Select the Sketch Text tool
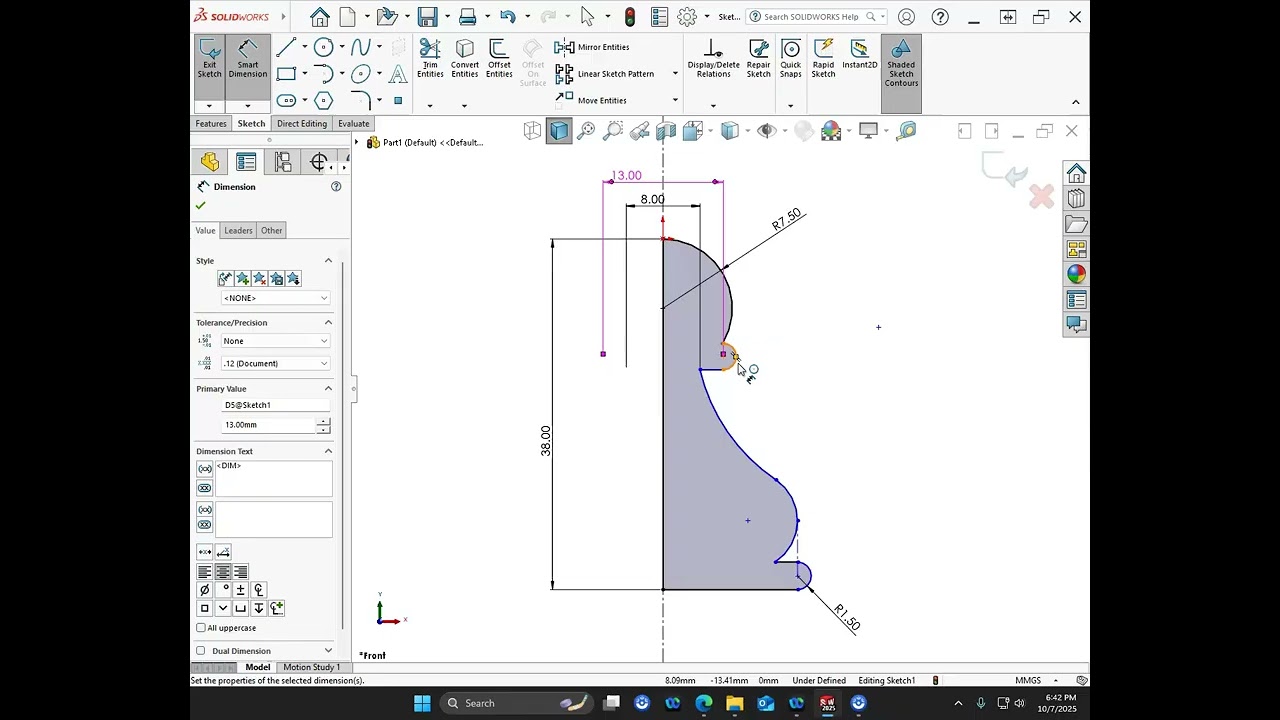1280x720 pixels. (x=398, y=73)
